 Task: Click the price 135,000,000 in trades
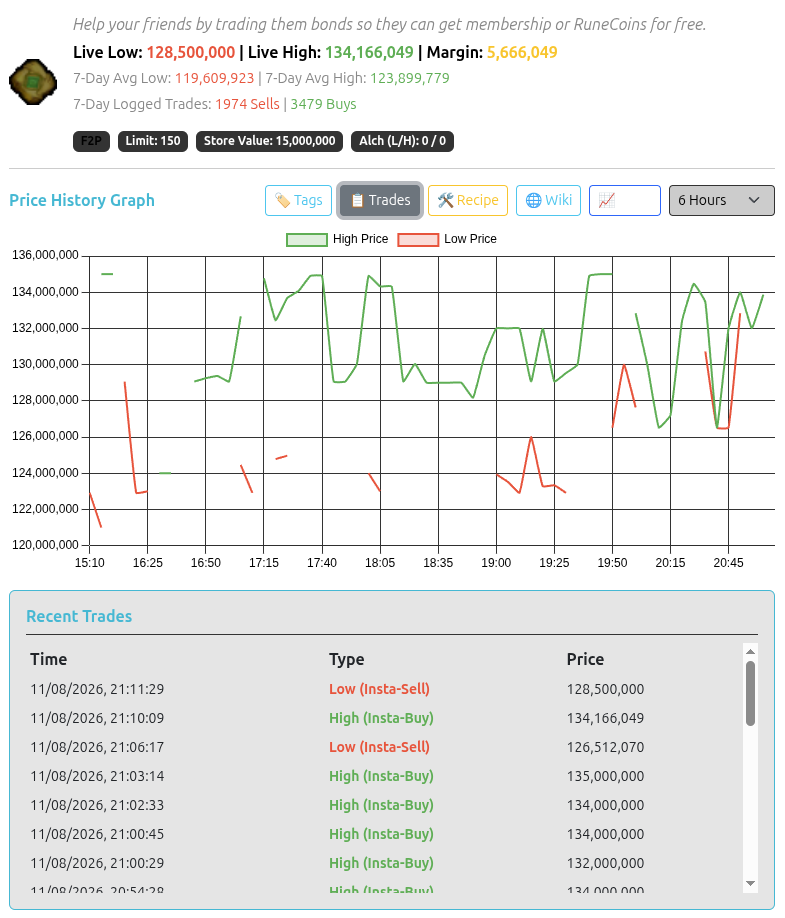[x=605, y=776]
